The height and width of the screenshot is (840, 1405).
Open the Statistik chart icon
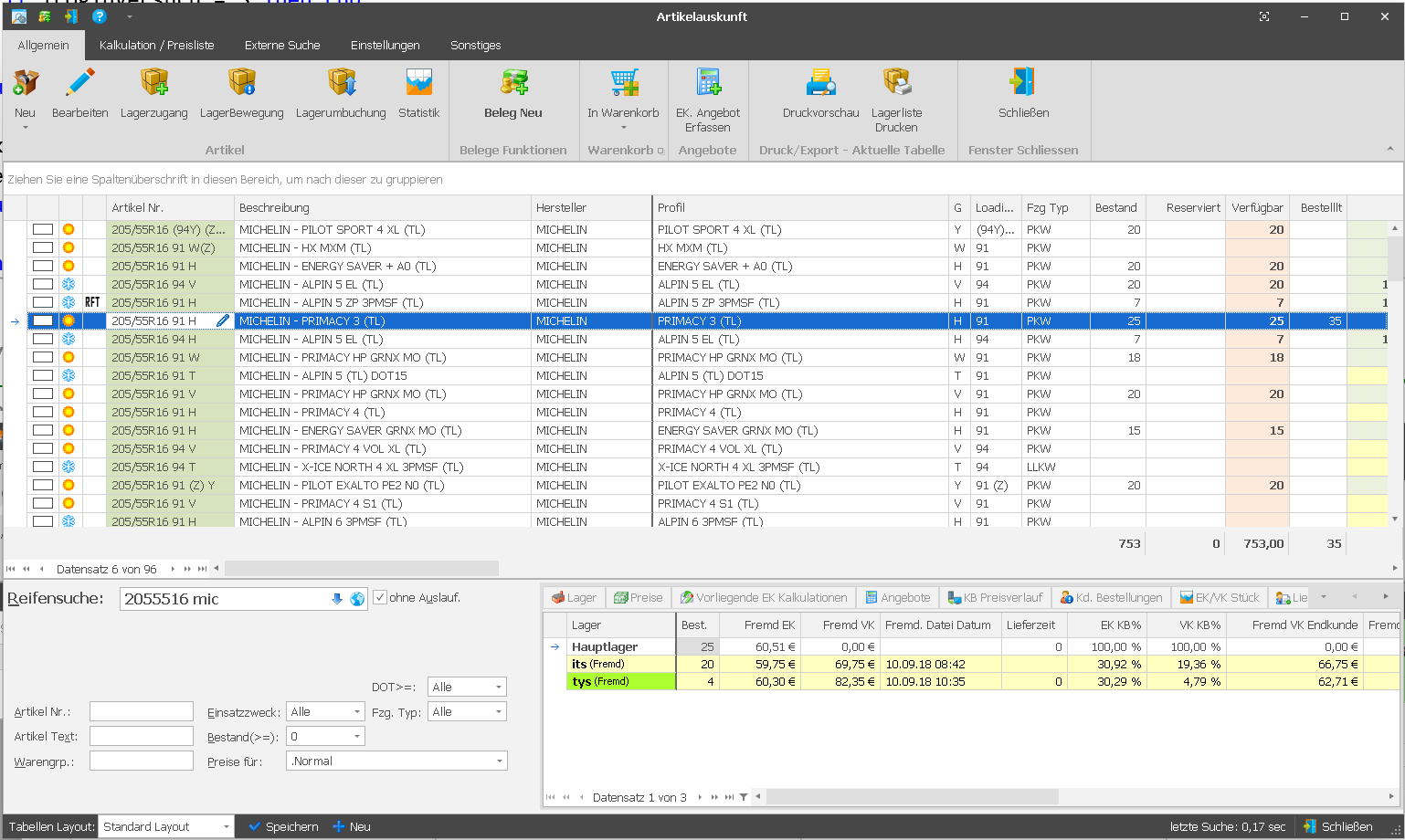(418, 84)
